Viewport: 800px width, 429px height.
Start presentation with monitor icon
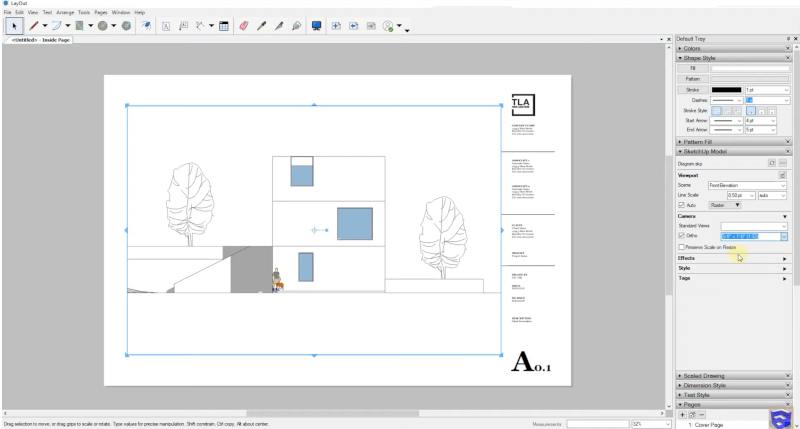[x=316, y=26]
